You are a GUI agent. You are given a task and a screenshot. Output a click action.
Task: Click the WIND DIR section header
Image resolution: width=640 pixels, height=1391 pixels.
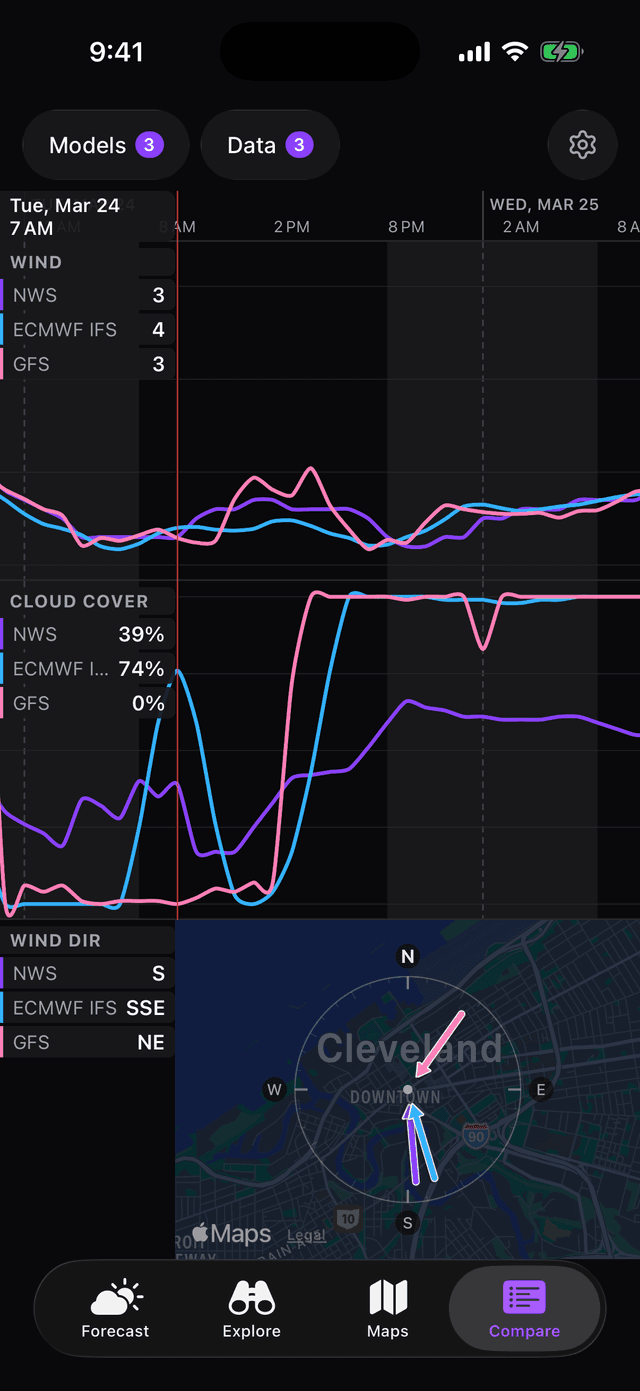point(55,940)
